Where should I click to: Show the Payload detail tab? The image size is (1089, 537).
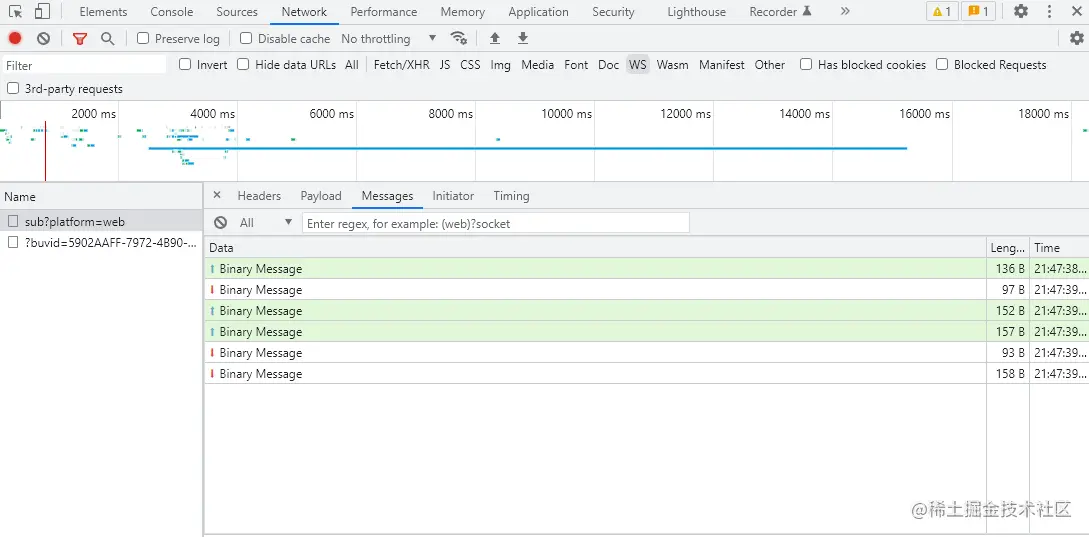[x=321, y=196]
